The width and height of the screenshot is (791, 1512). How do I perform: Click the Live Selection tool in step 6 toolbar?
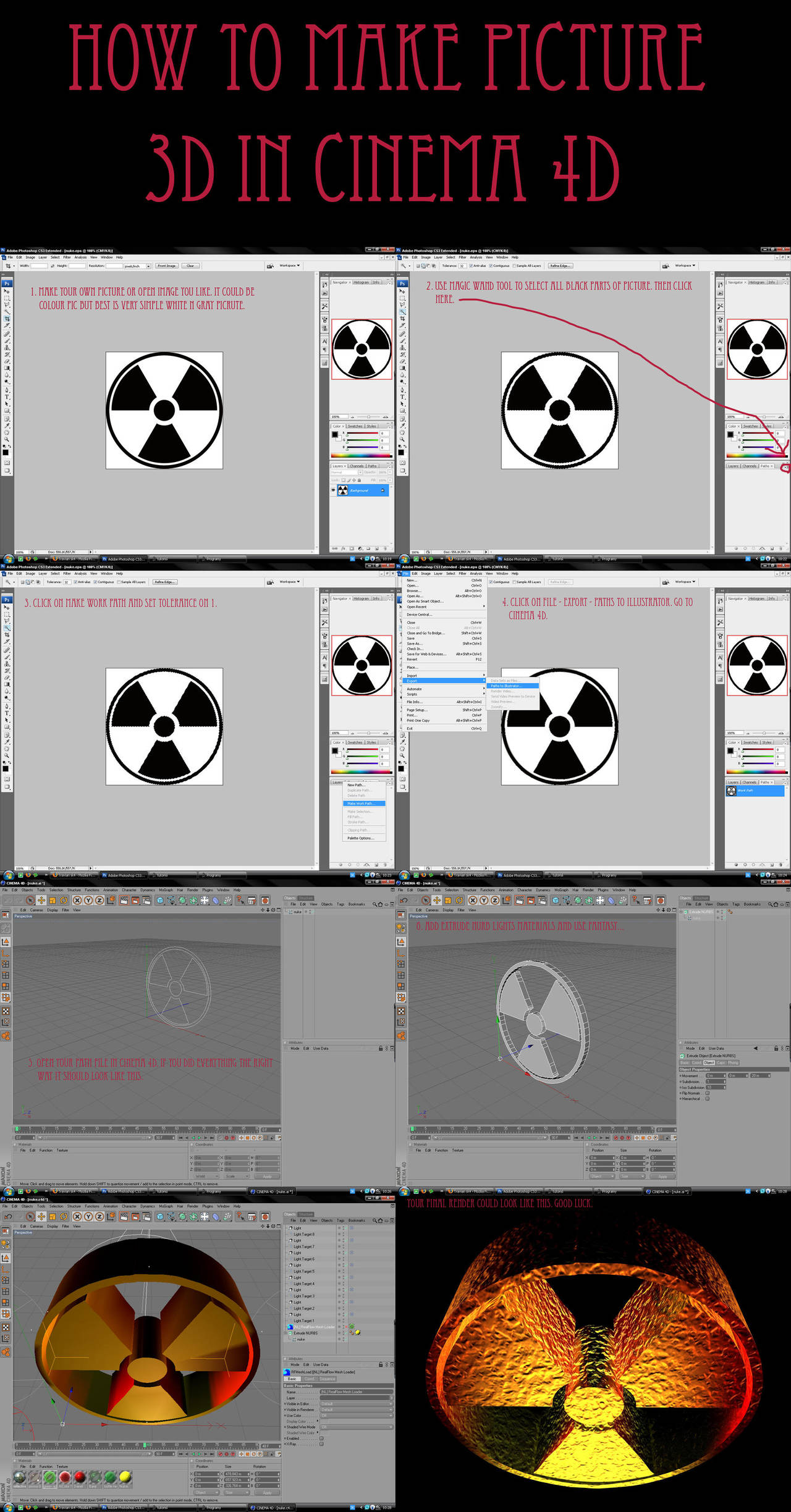click(426, 900)
